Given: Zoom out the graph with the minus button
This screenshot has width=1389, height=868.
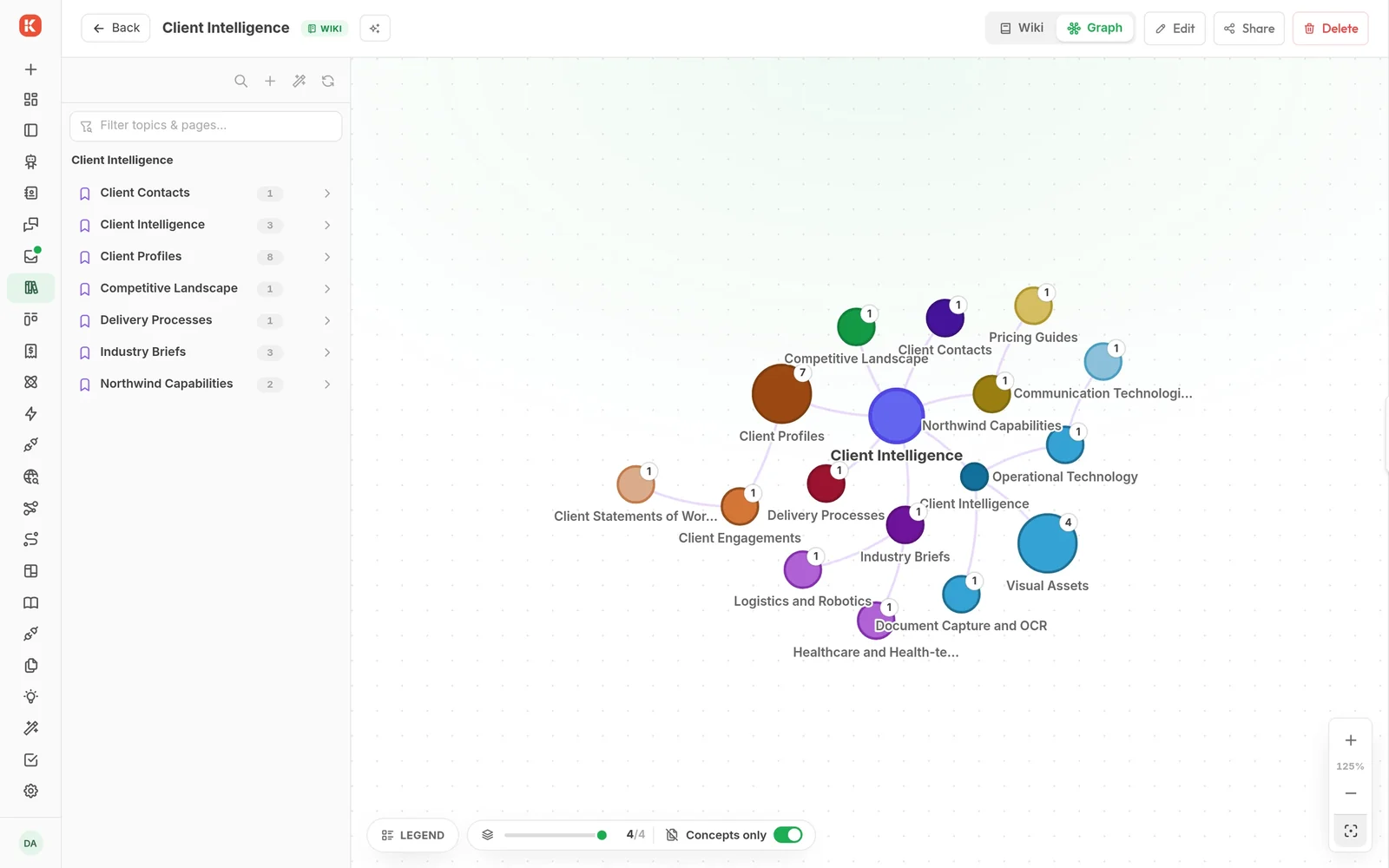Looking at the screenshot, I should 1351,793.
